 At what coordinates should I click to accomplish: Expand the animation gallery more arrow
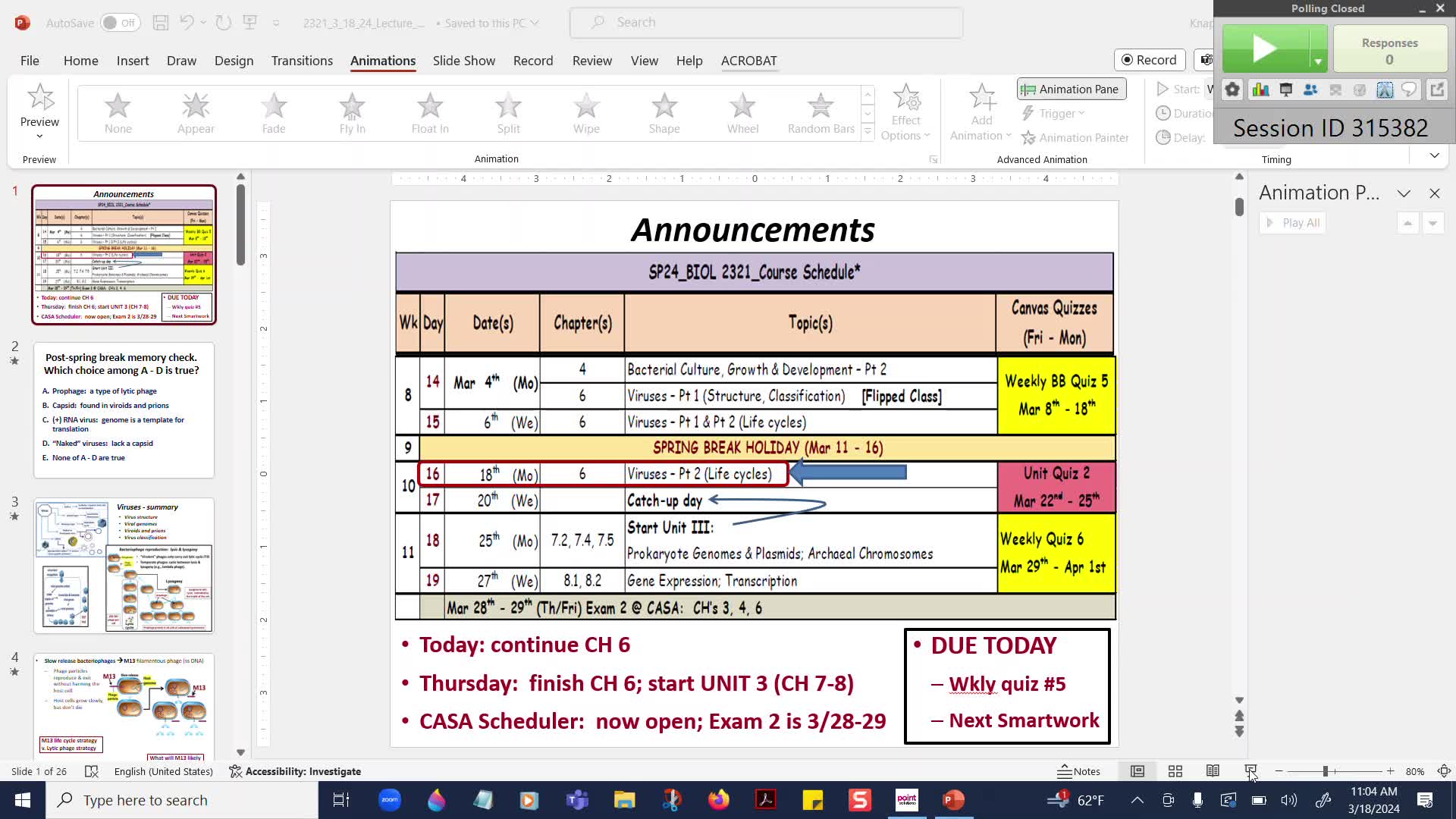[868, 132]
